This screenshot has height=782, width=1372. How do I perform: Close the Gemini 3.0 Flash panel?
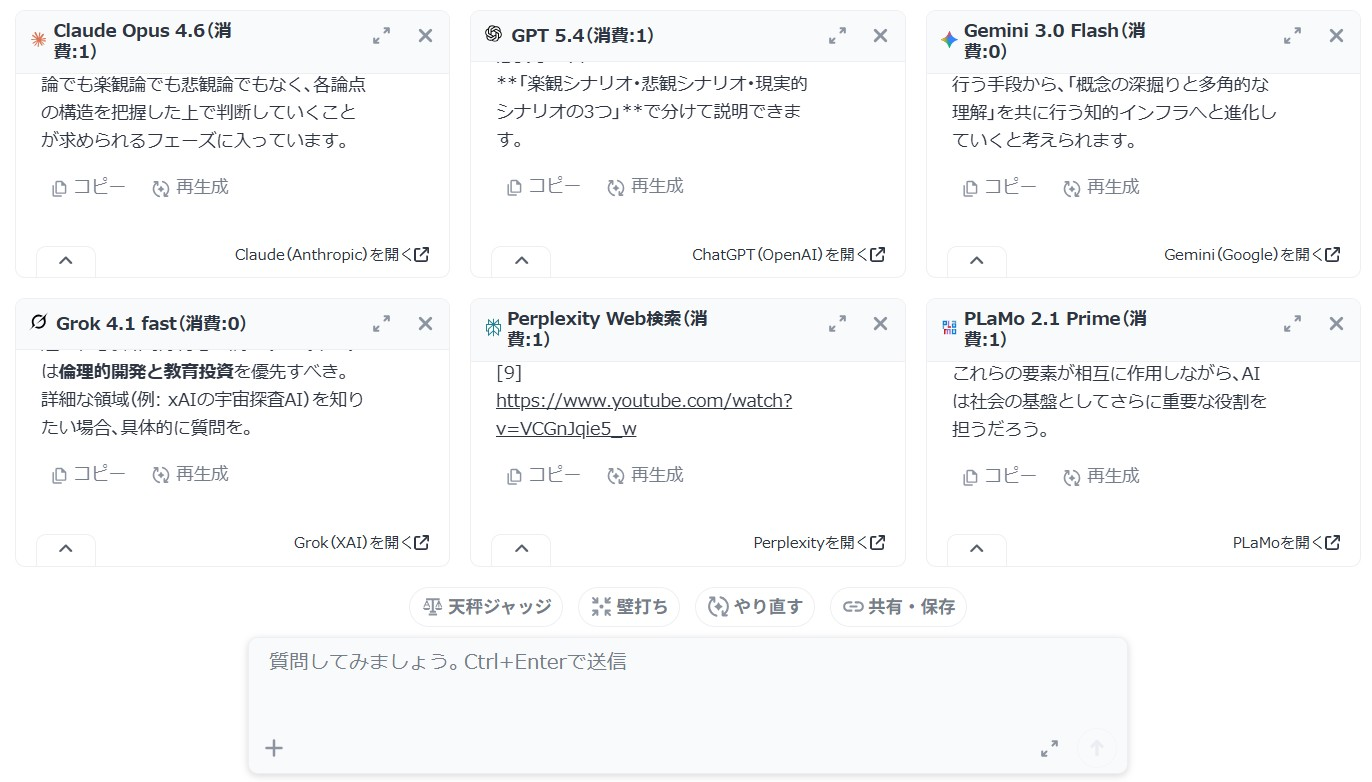1336,36
